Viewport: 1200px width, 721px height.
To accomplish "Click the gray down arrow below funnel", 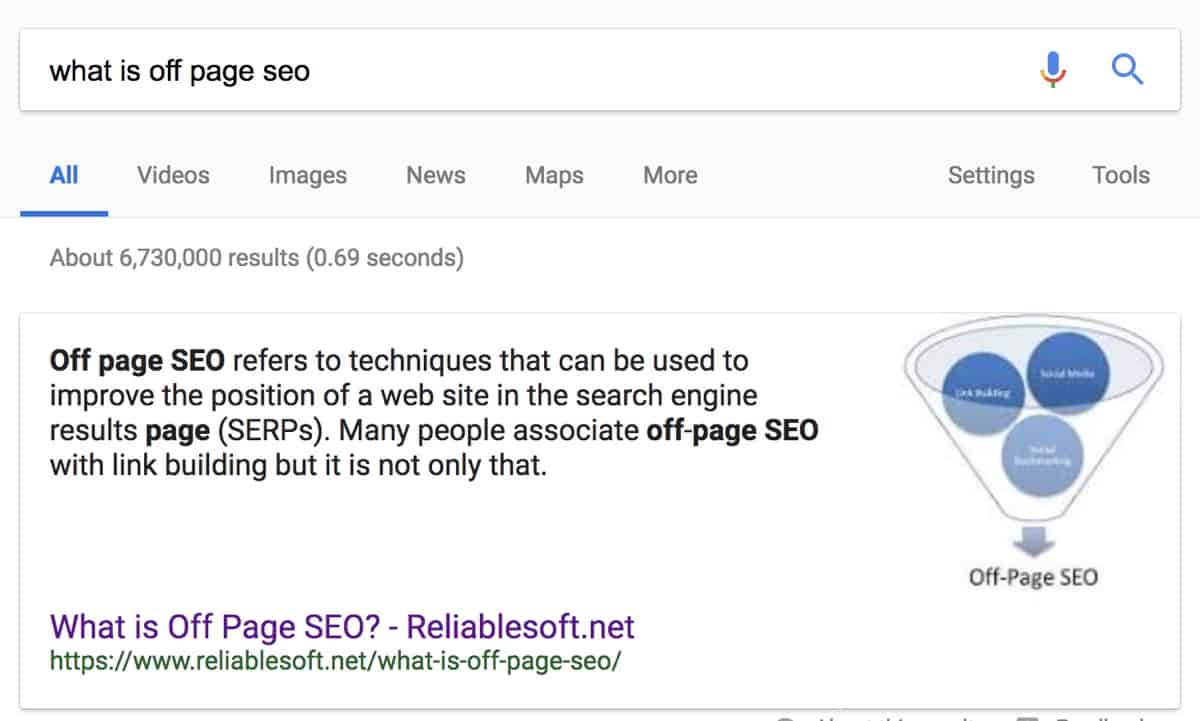I will tap(1033, 543).
